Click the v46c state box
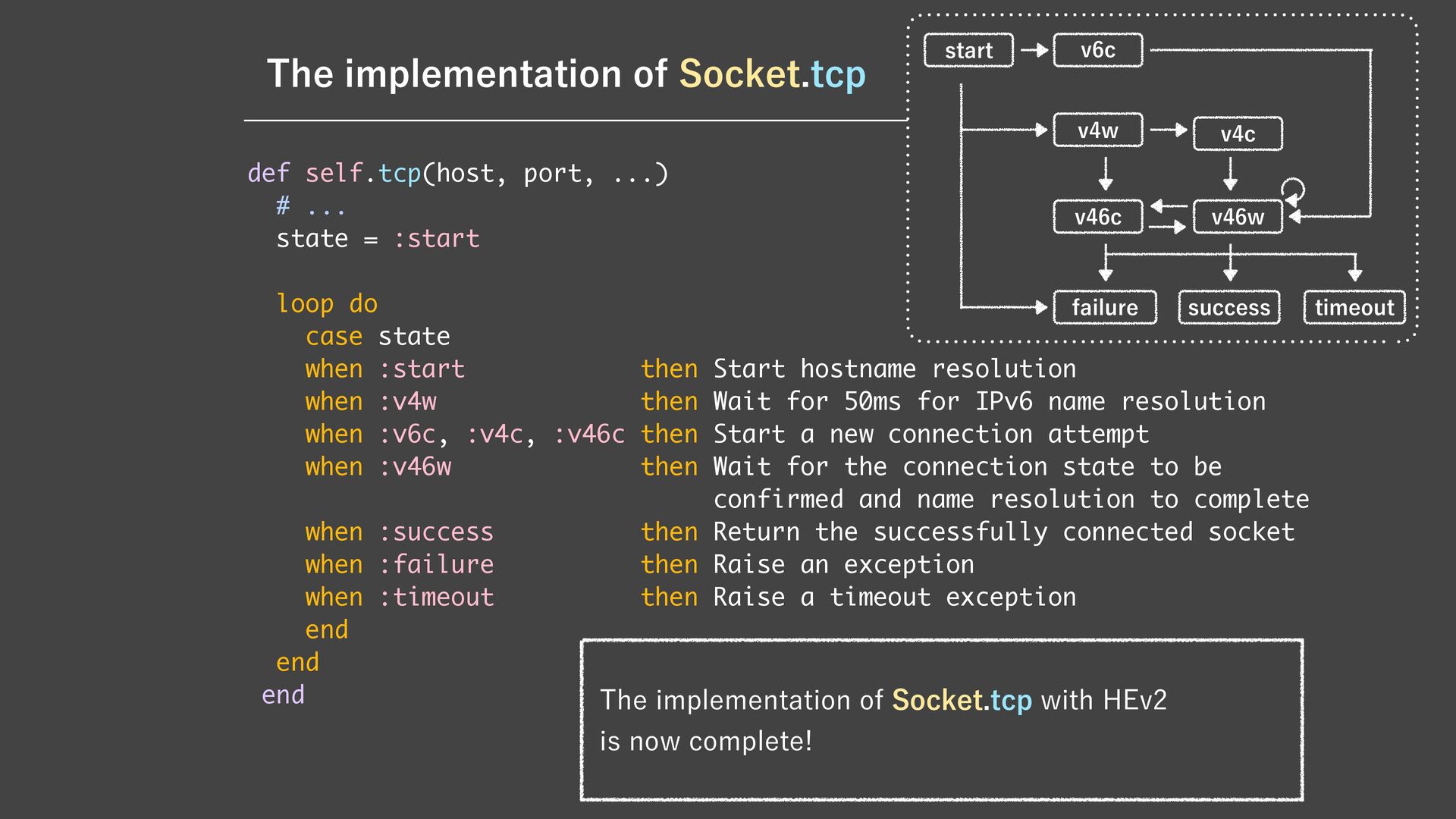Image resolution: width=1456 pixels, height=819 pixels. [1097, 217]
